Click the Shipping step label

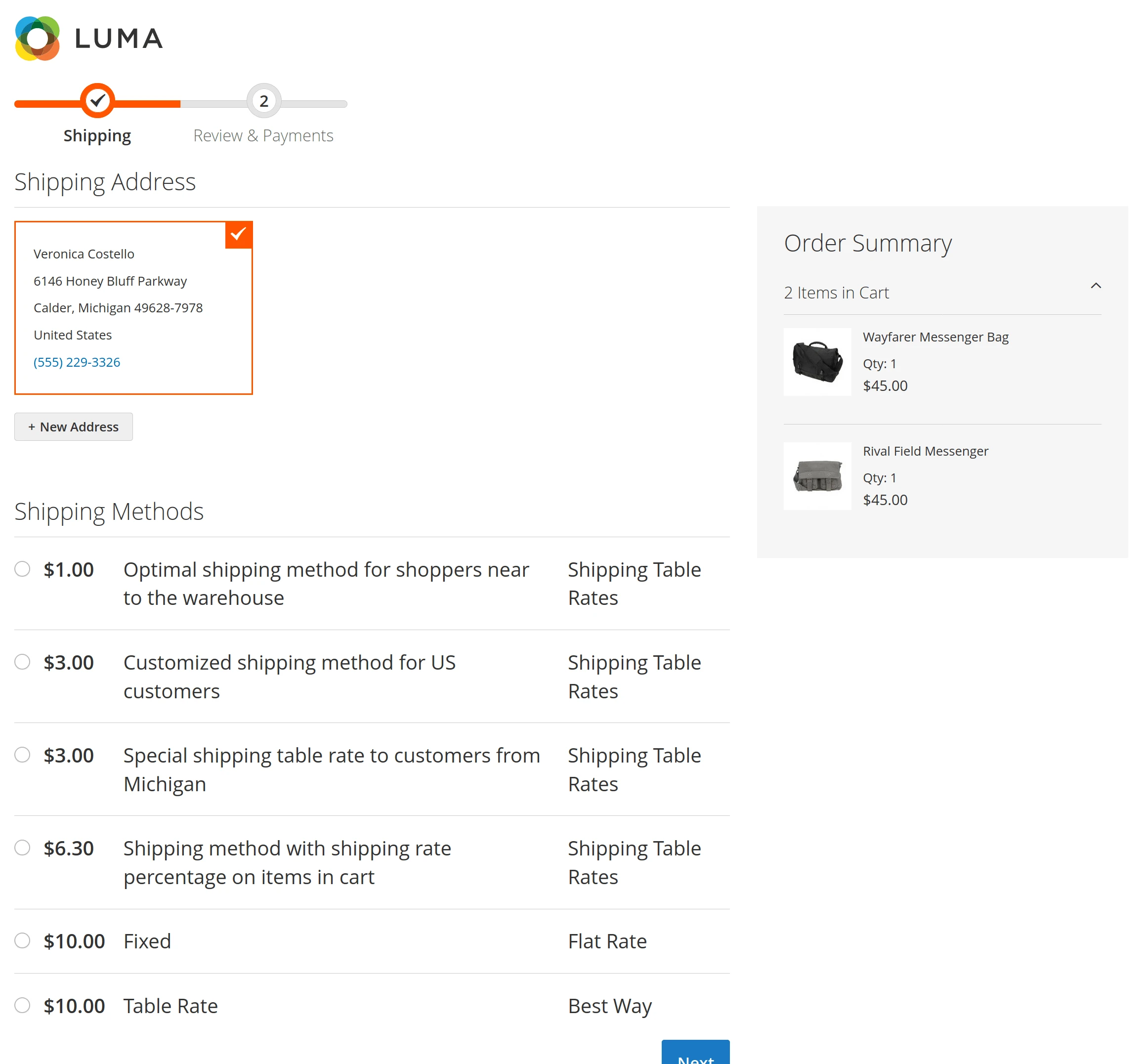pyautogui.click(x=97, y=136)
